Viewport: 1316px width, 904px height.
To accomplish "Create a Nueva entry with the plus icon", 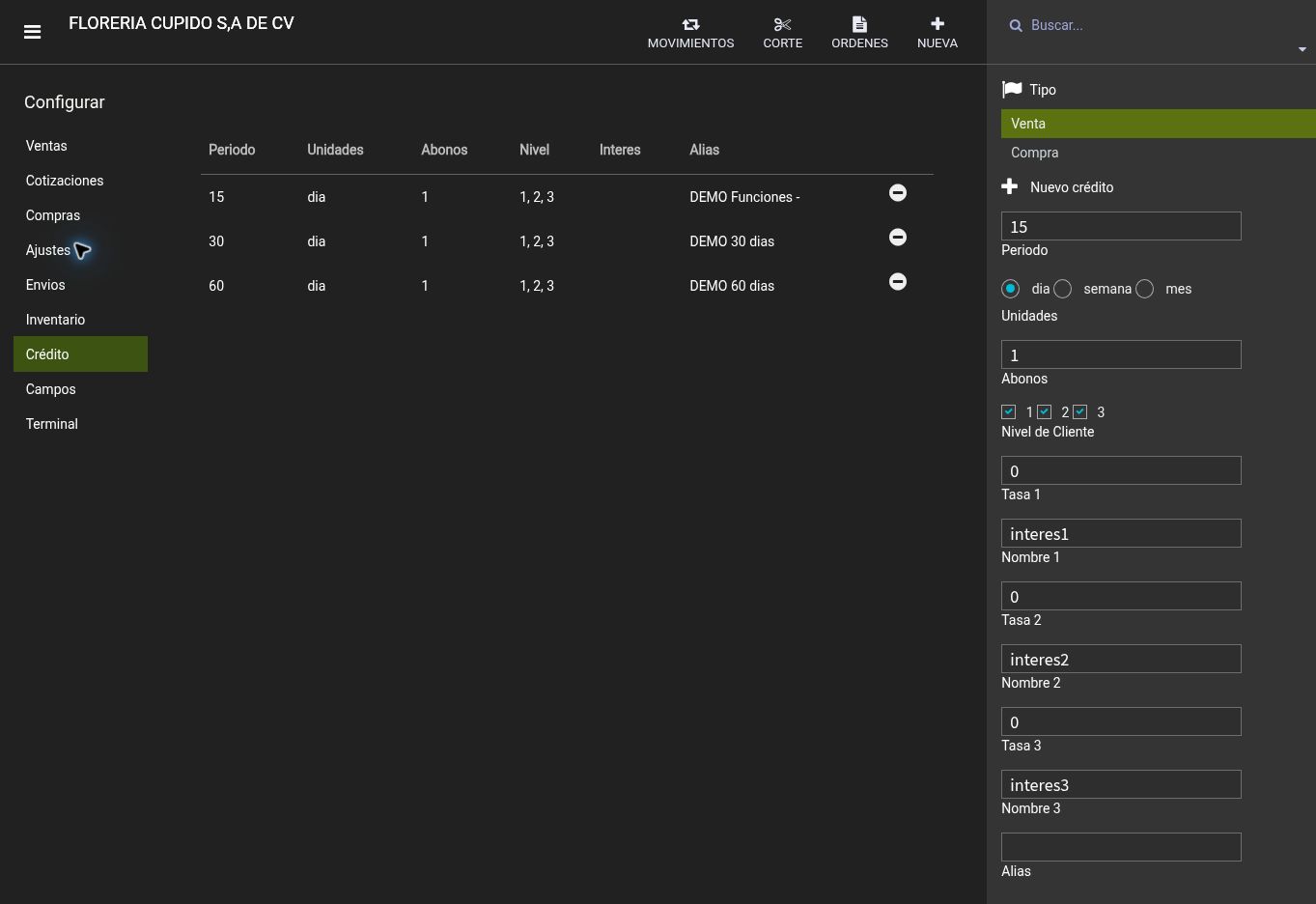I will 938,33.
